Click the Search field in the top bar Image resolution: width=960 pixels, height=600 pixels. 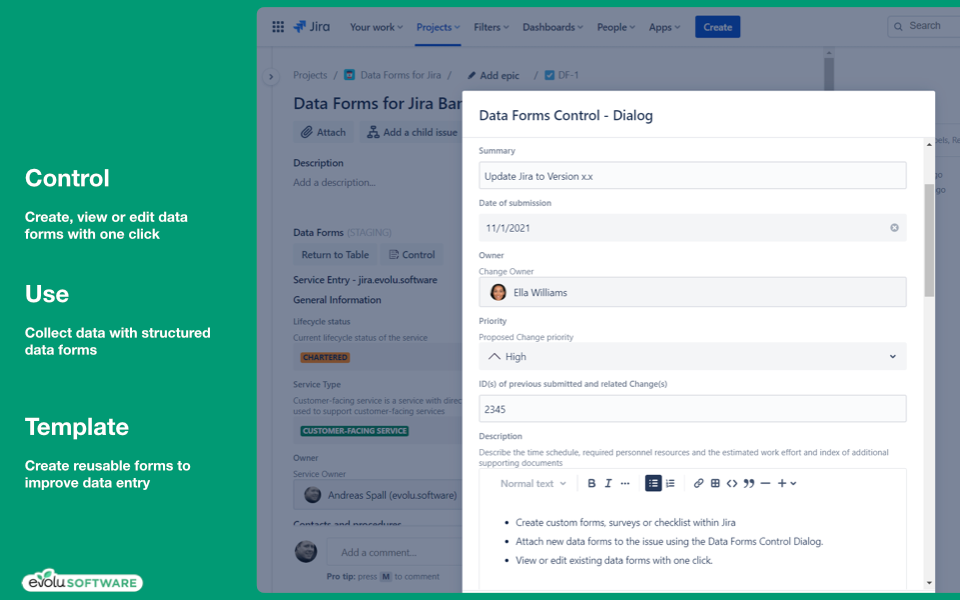click(924, 26)
